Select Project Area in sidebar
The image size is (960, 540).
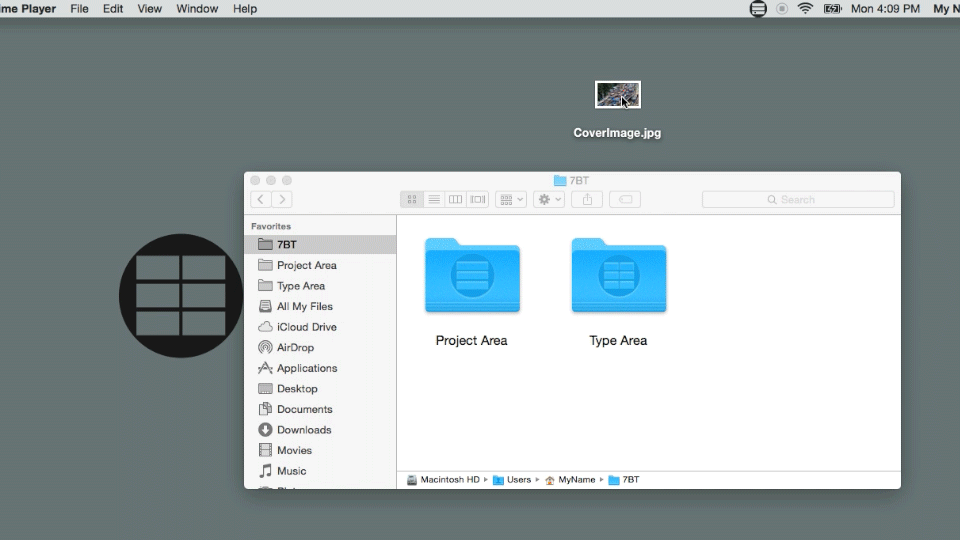[320, 265]
